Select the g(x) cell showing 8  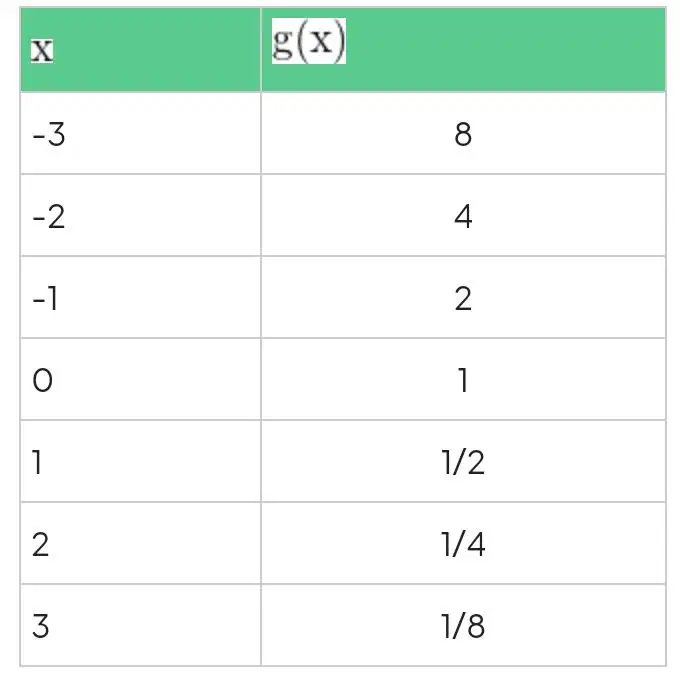click(464, 133)
